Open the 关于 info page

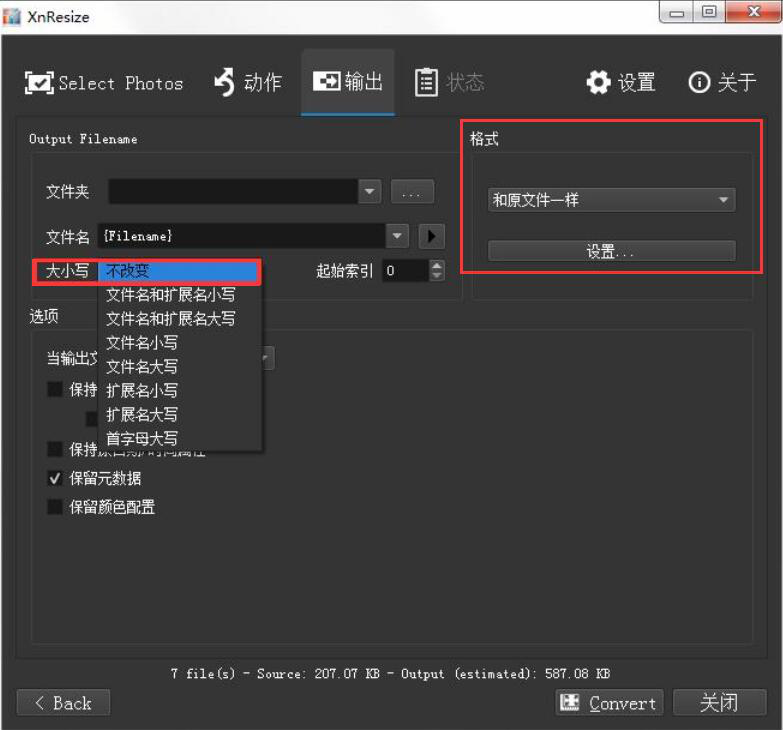(722, 82)
